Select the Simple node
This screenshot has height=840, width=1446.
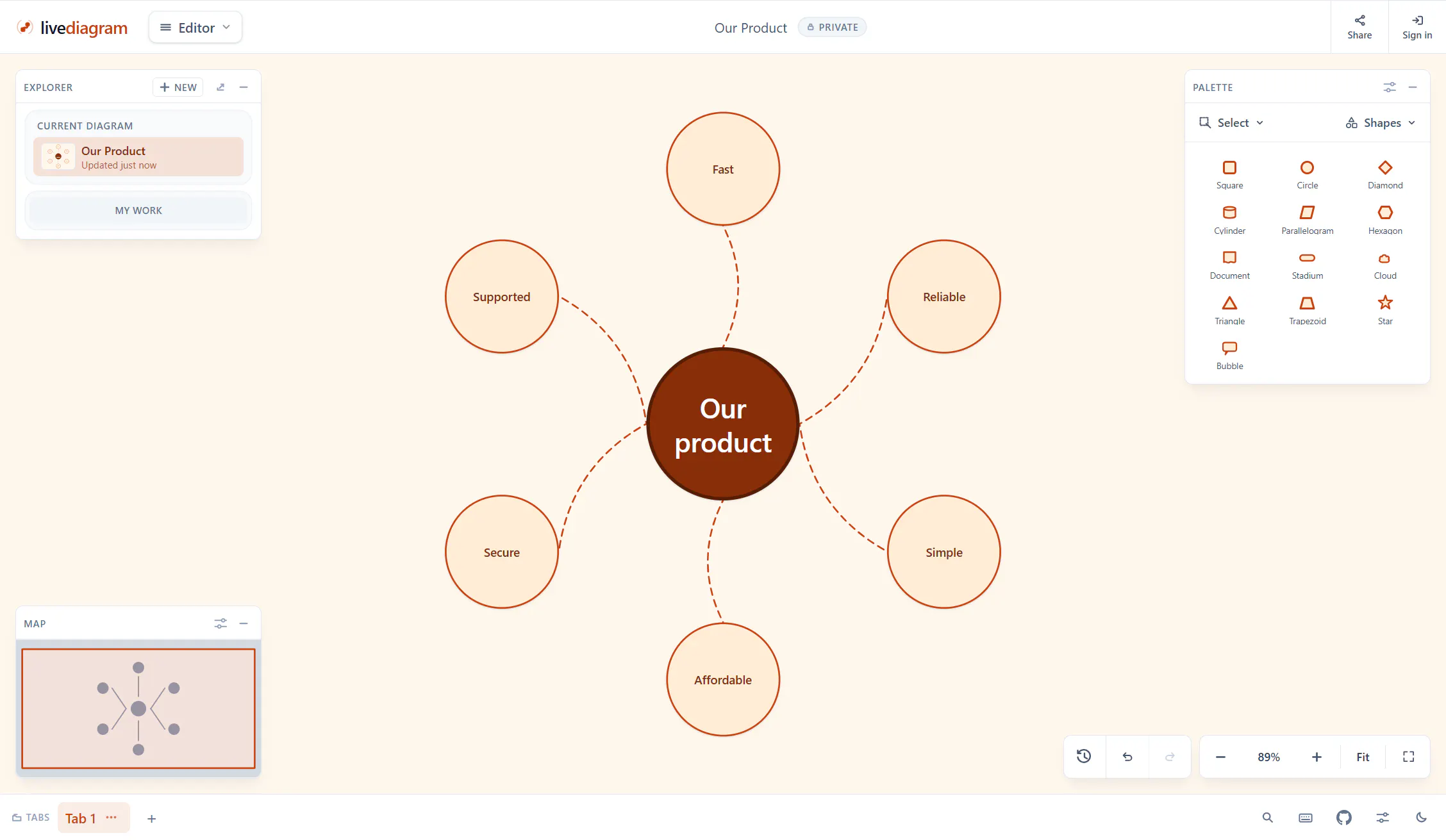click(944, 552)
